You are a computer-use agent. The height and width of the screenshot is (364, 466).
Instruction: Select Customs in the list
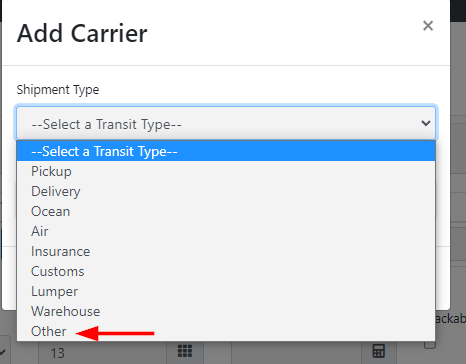[x=226, y=271]
